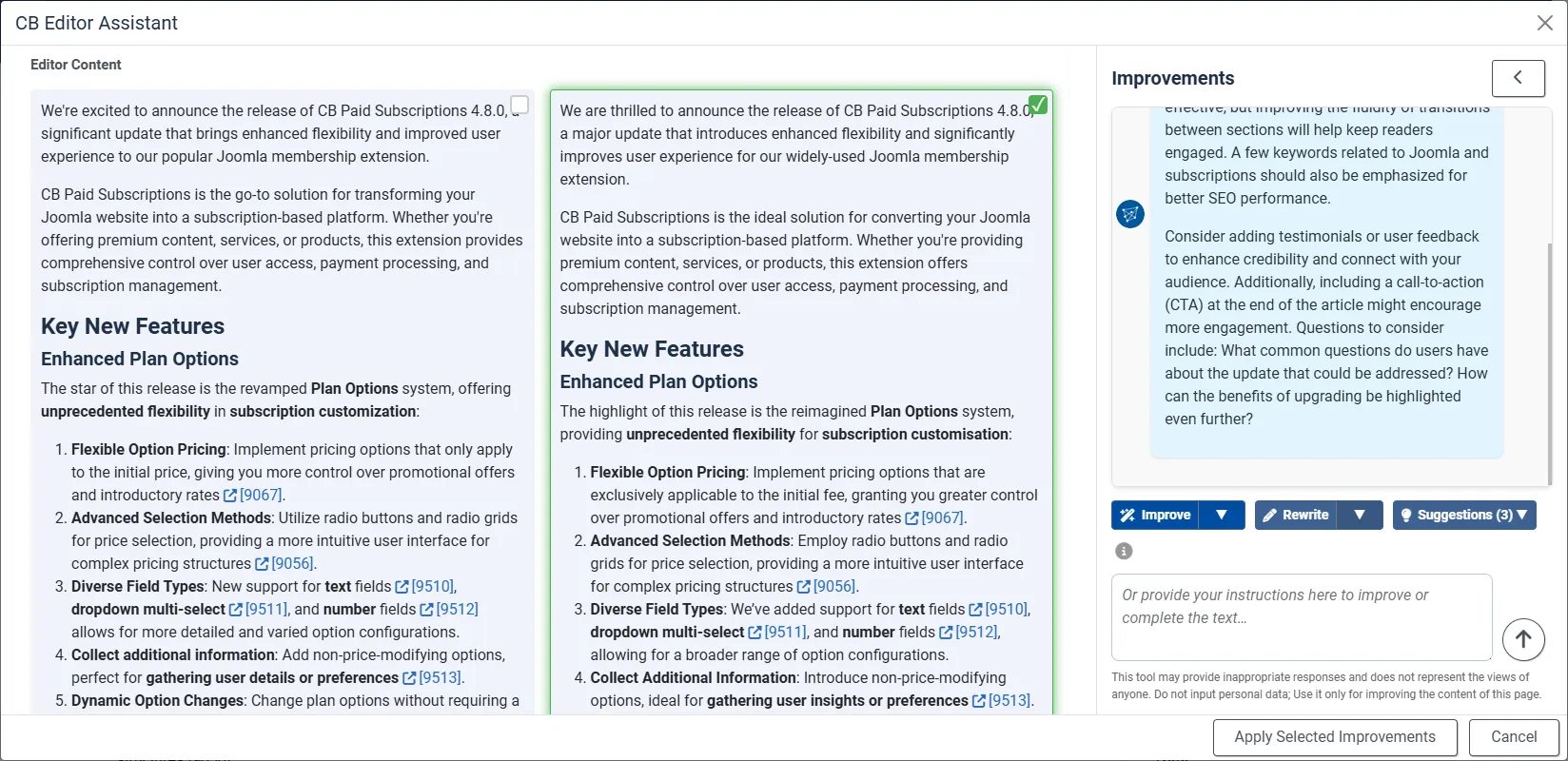Open link [9067] in original text

pyautogui.click(x=254, y=495)
